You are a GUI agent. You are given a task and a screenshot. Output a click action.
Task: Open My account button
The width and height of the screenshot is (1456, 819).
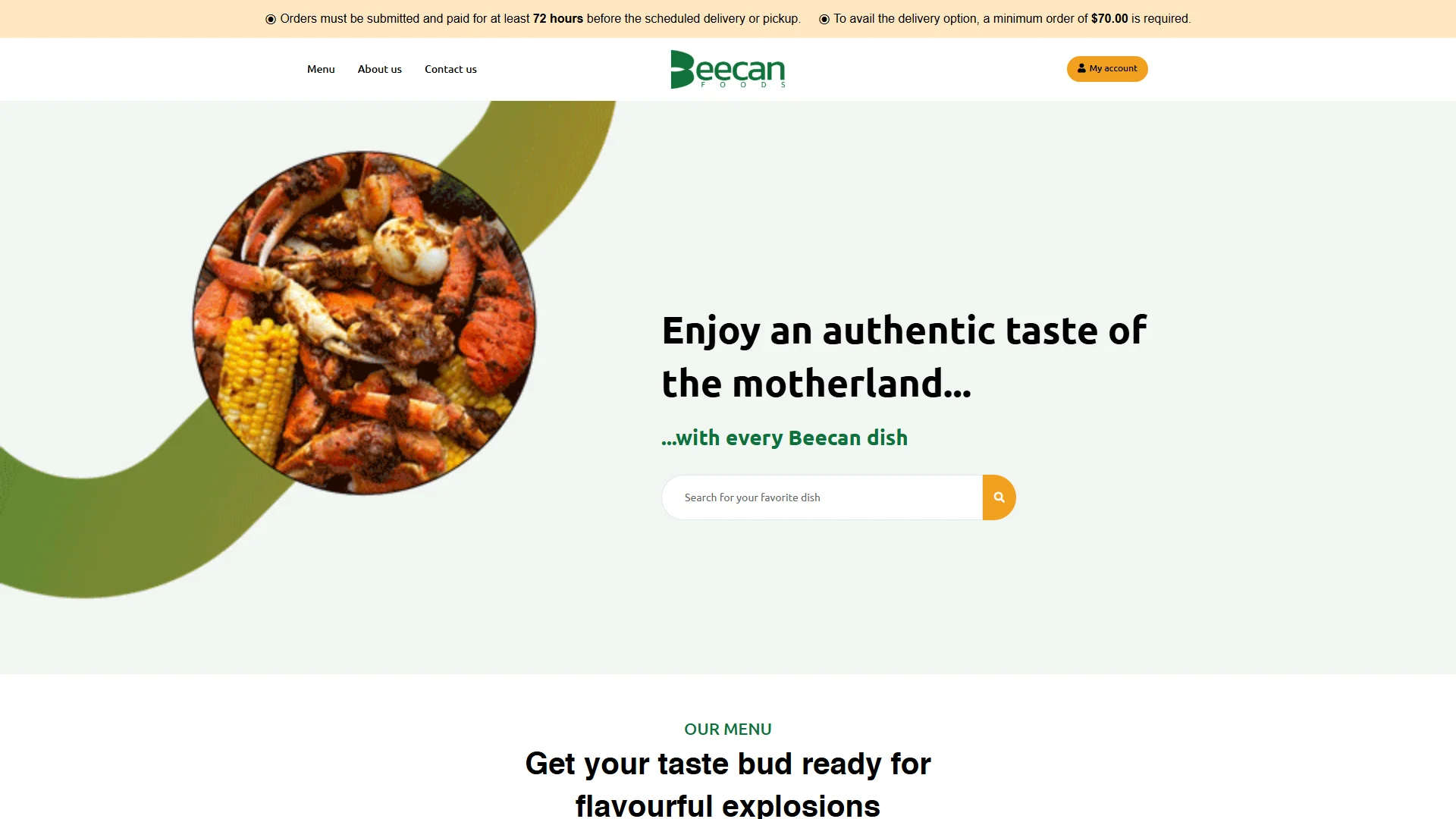(x=1107, y=69)
